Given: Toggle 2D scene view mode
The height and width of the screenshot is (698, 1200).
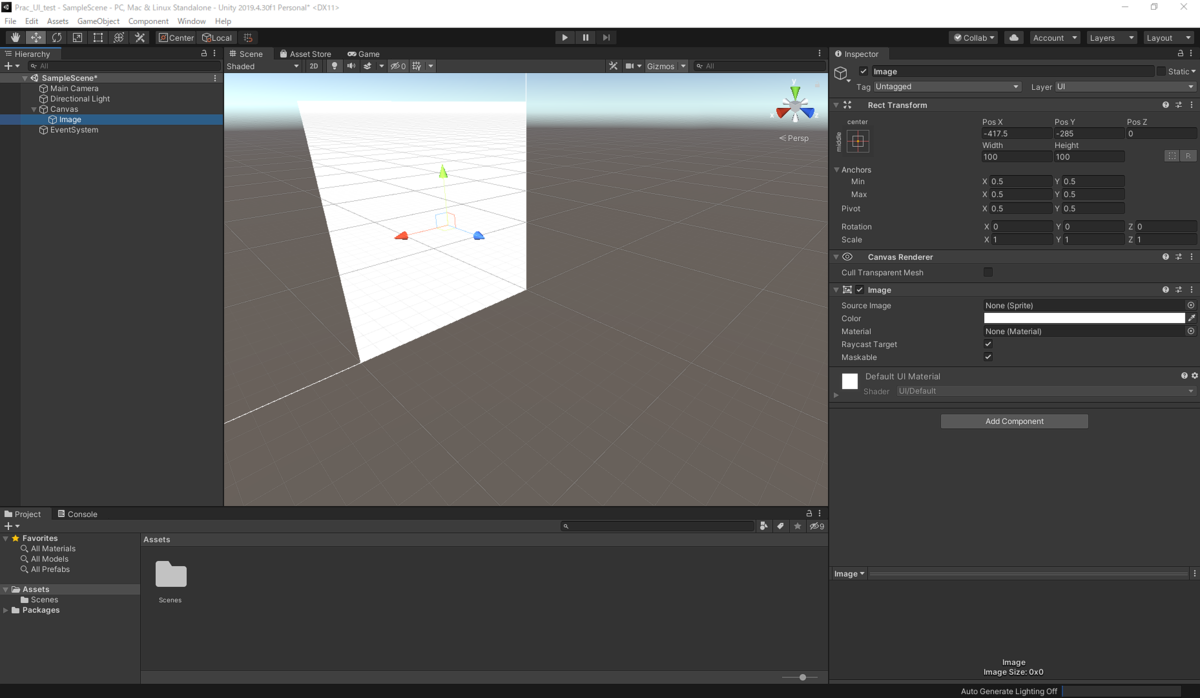Looking at the screenshot, I should click(313, 66).
